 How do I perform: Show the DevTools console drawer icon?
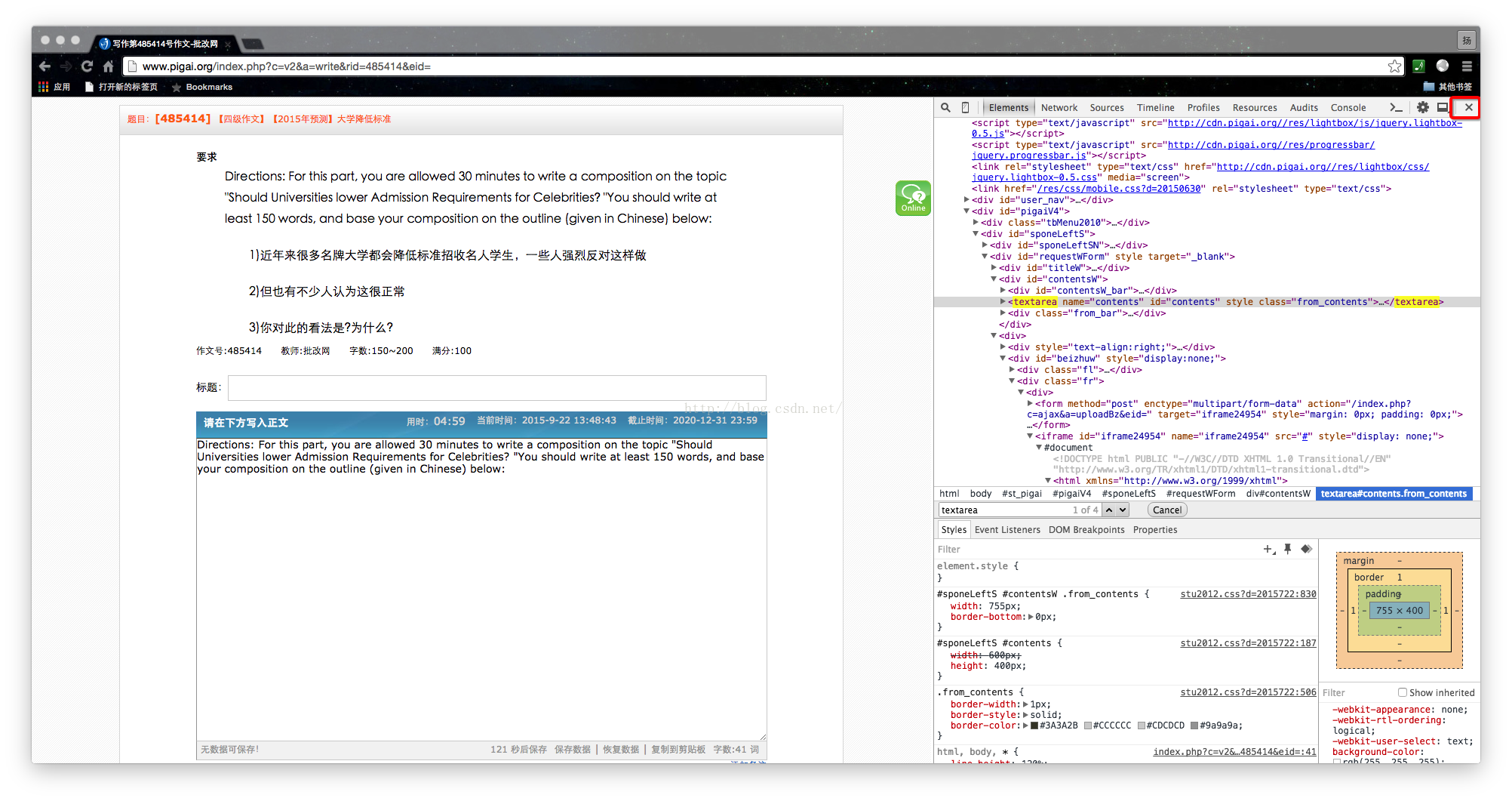tap(1396, 108)
